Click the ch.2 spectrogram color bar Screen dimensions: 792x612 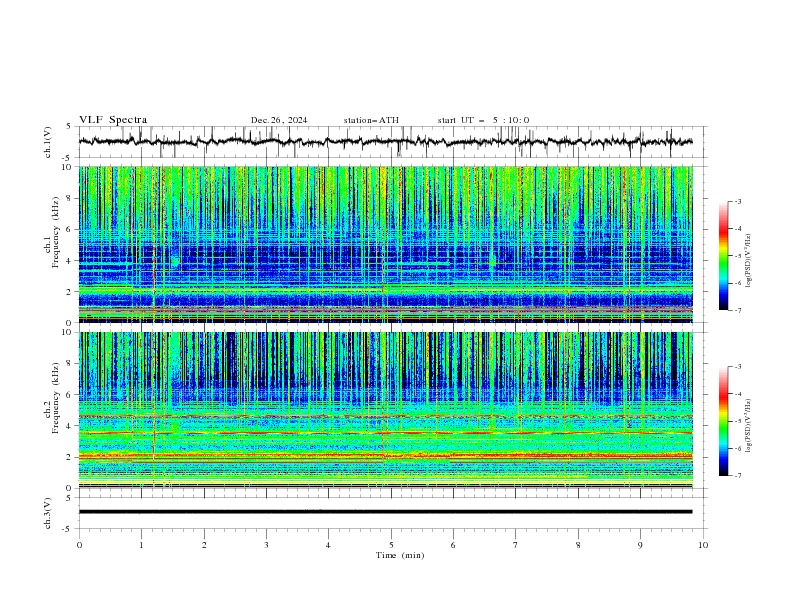tap(723, 421)
